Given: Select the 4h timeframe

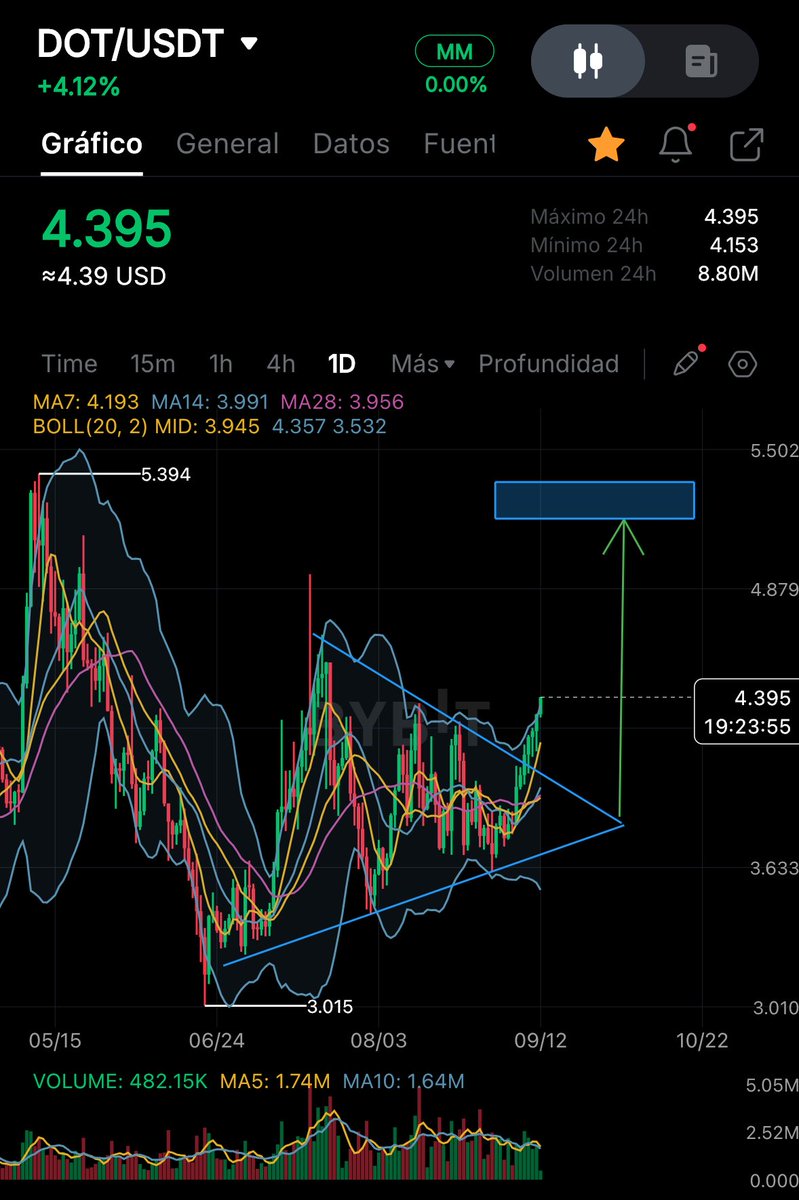Looking at the screenshot, I should [x=281, y=363].
